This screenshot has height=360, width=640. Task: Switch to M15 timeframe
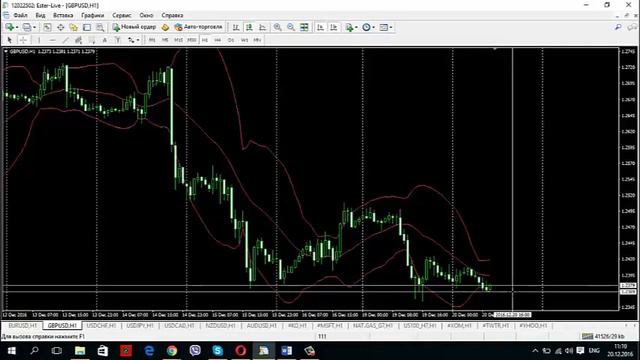click(x=178, y=40)
